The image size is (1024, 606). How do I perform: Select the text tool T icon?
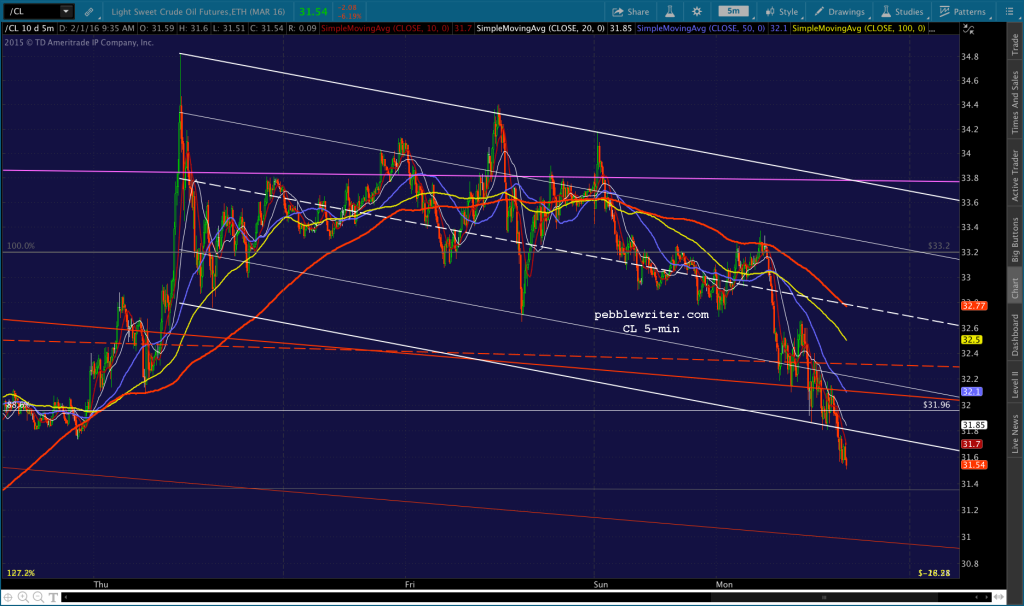53,597
